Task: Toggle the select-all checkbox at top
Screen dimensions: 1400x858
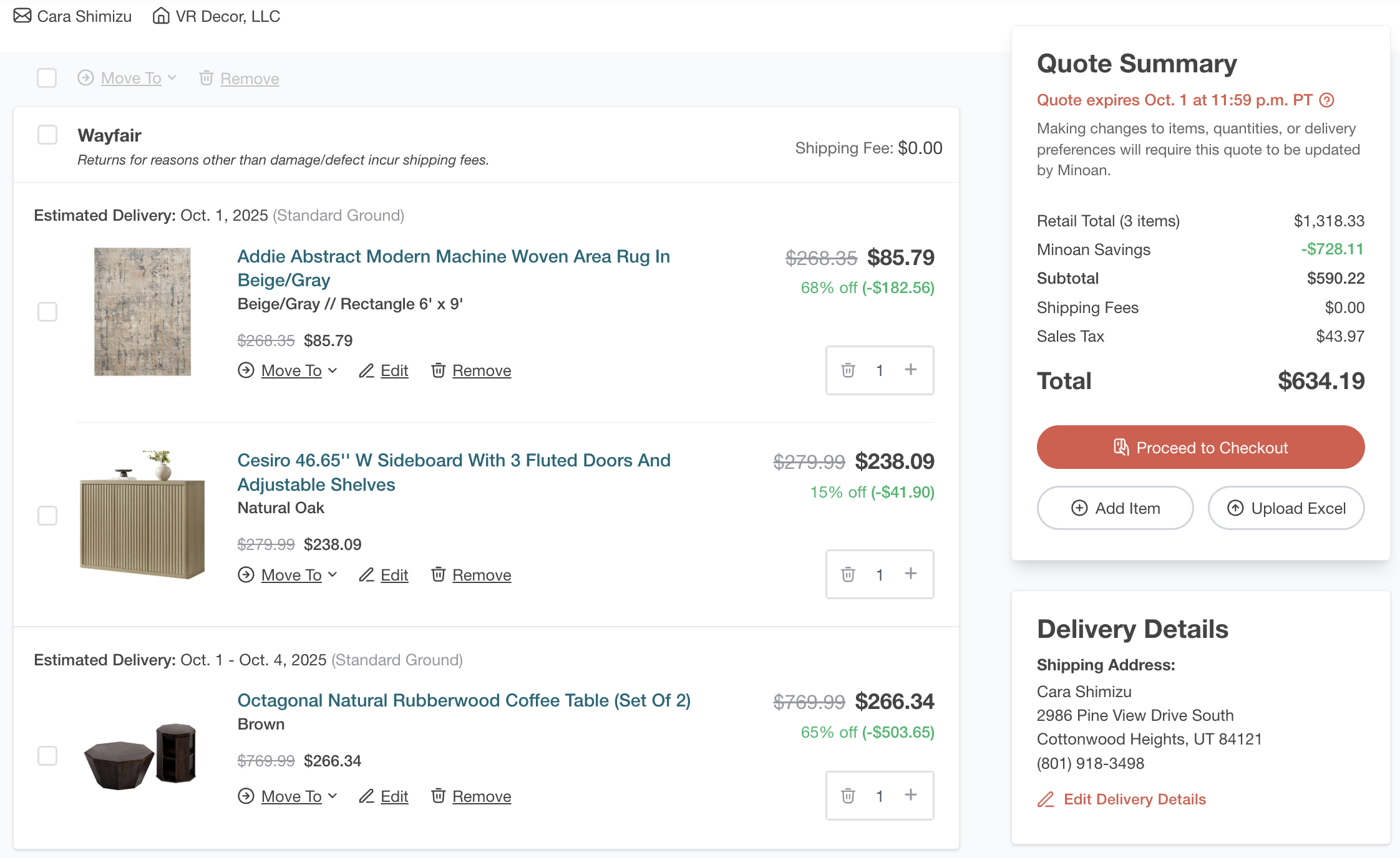Action: click(47, 78)
